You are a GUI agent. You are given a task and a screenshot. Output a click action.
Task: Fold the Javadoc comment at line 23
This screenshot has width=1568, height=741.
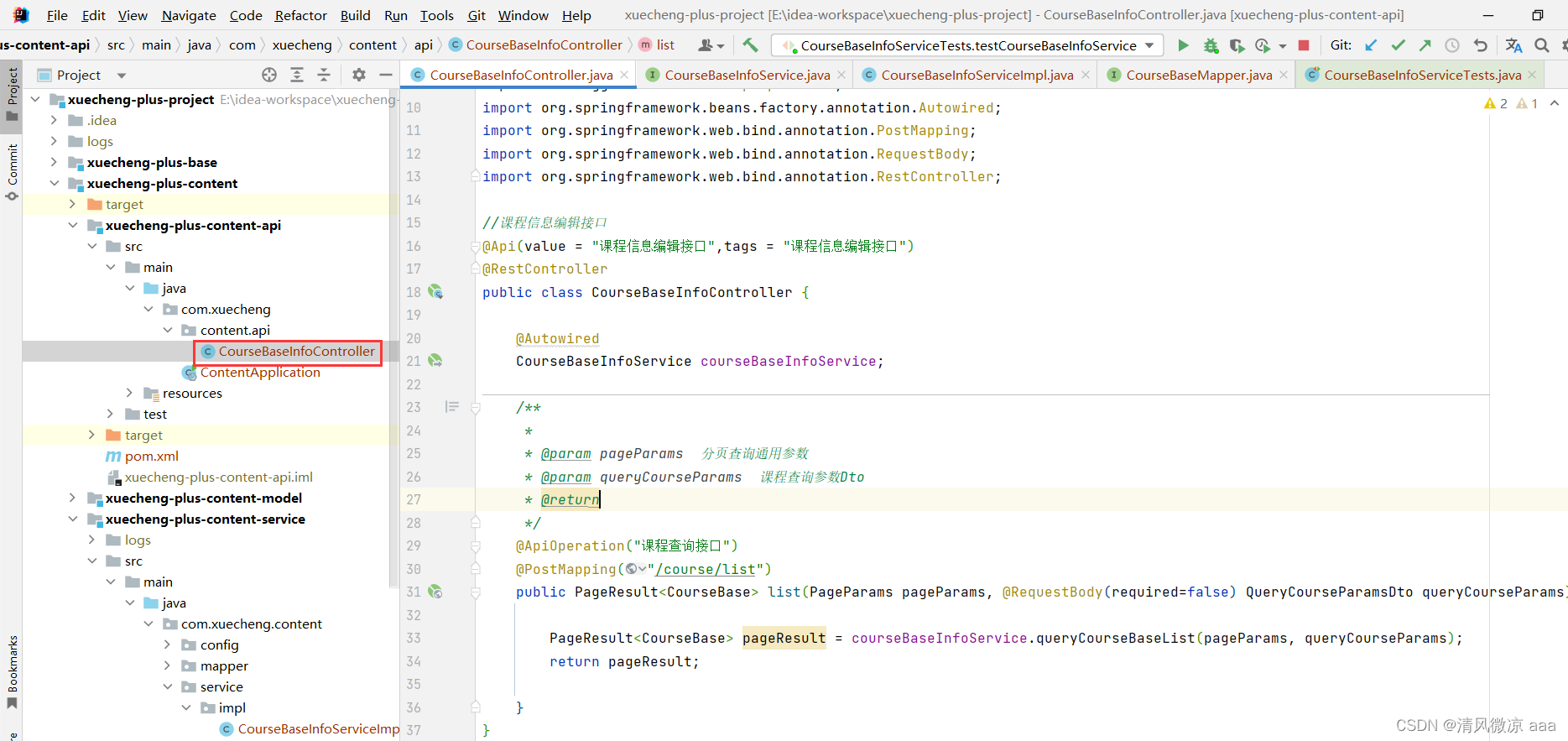(476, 408)
